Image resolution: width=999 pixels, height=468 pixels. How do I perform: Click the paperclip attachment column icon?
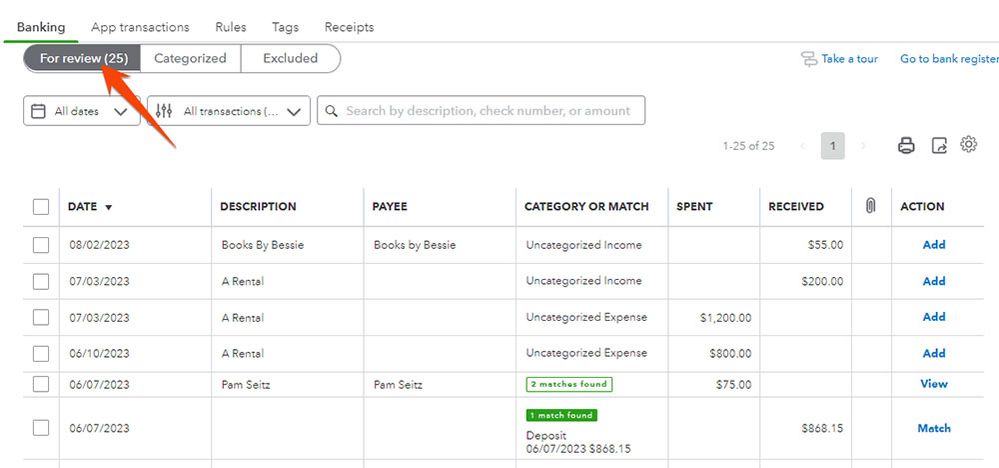click(870, 206)
